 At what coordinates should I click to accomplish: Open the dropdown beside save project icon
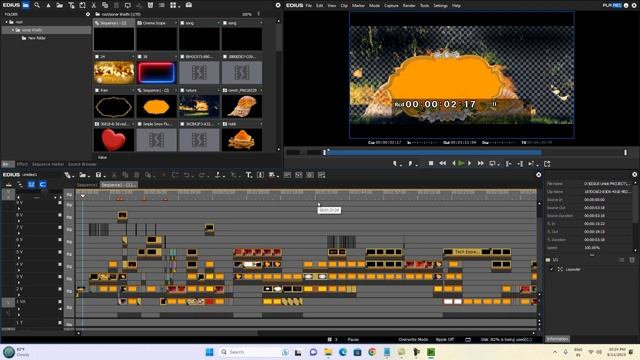[x=104, y=176]
